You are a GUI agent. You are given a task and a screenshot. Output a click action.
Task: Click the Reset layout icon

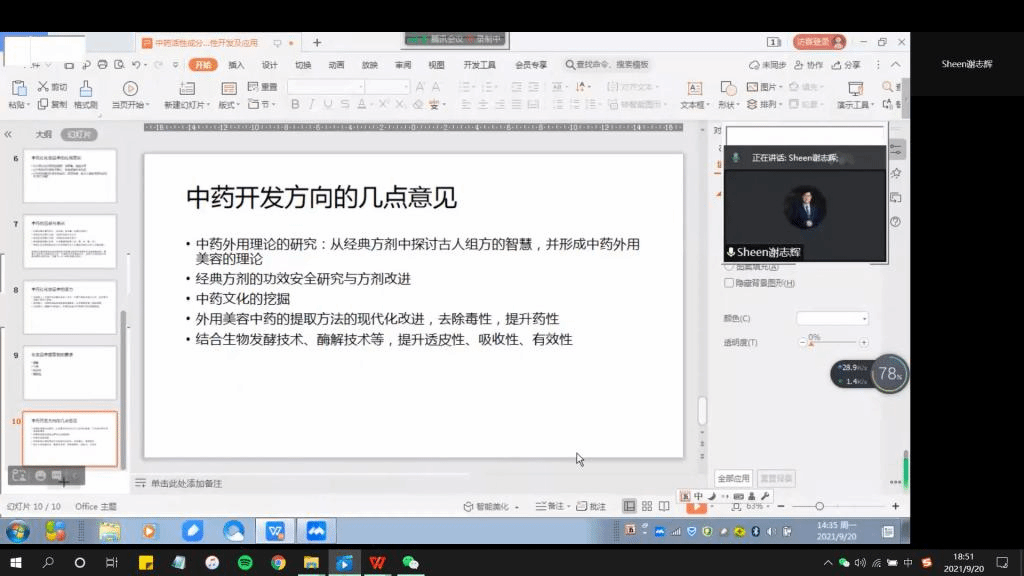[253, 86]
